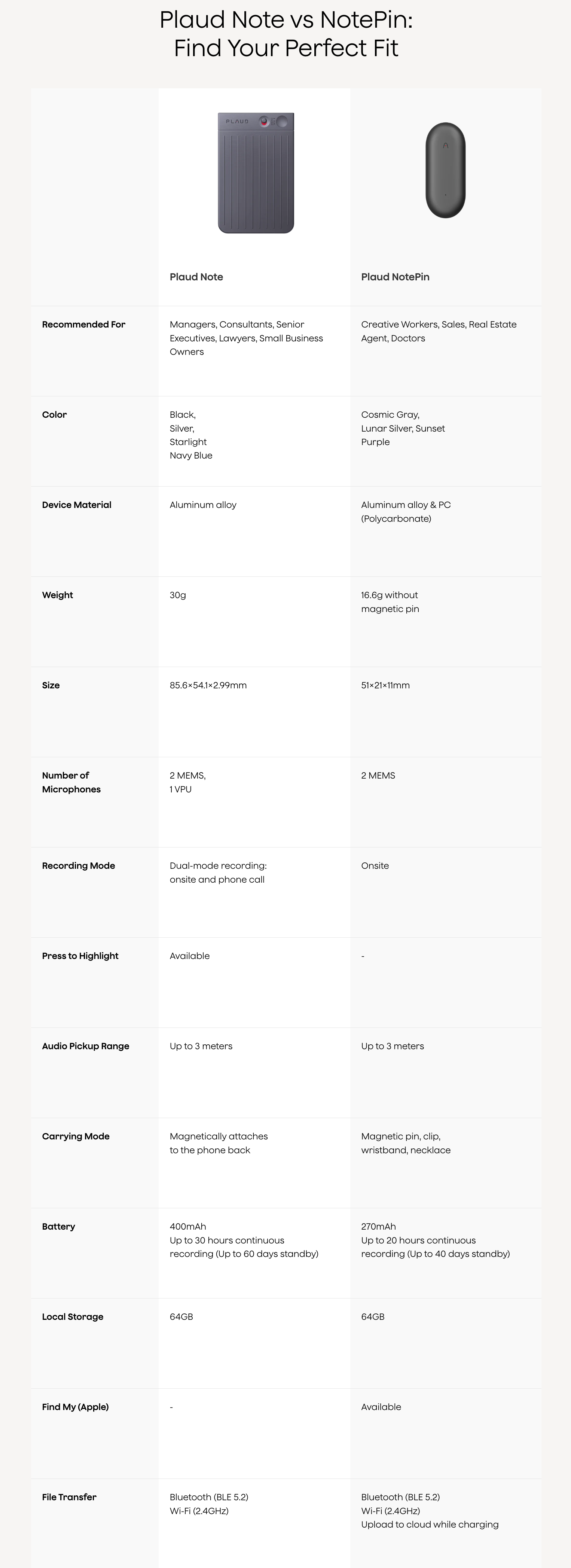
Task: Click the Local Storage row label
Action: (x=73, y=1316)
